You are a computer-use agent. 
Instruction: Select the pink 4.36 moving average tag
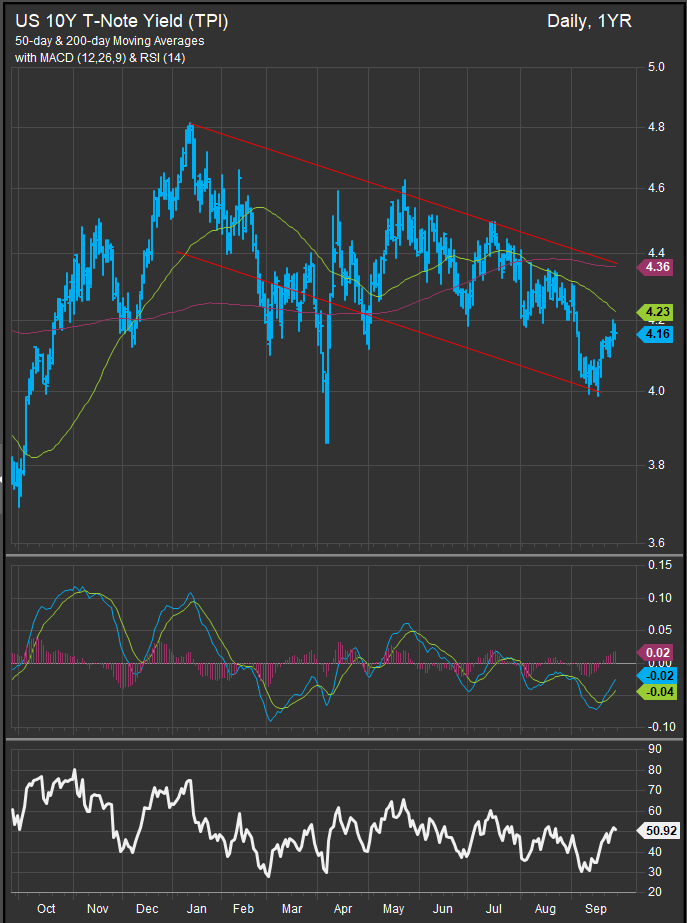658,267
